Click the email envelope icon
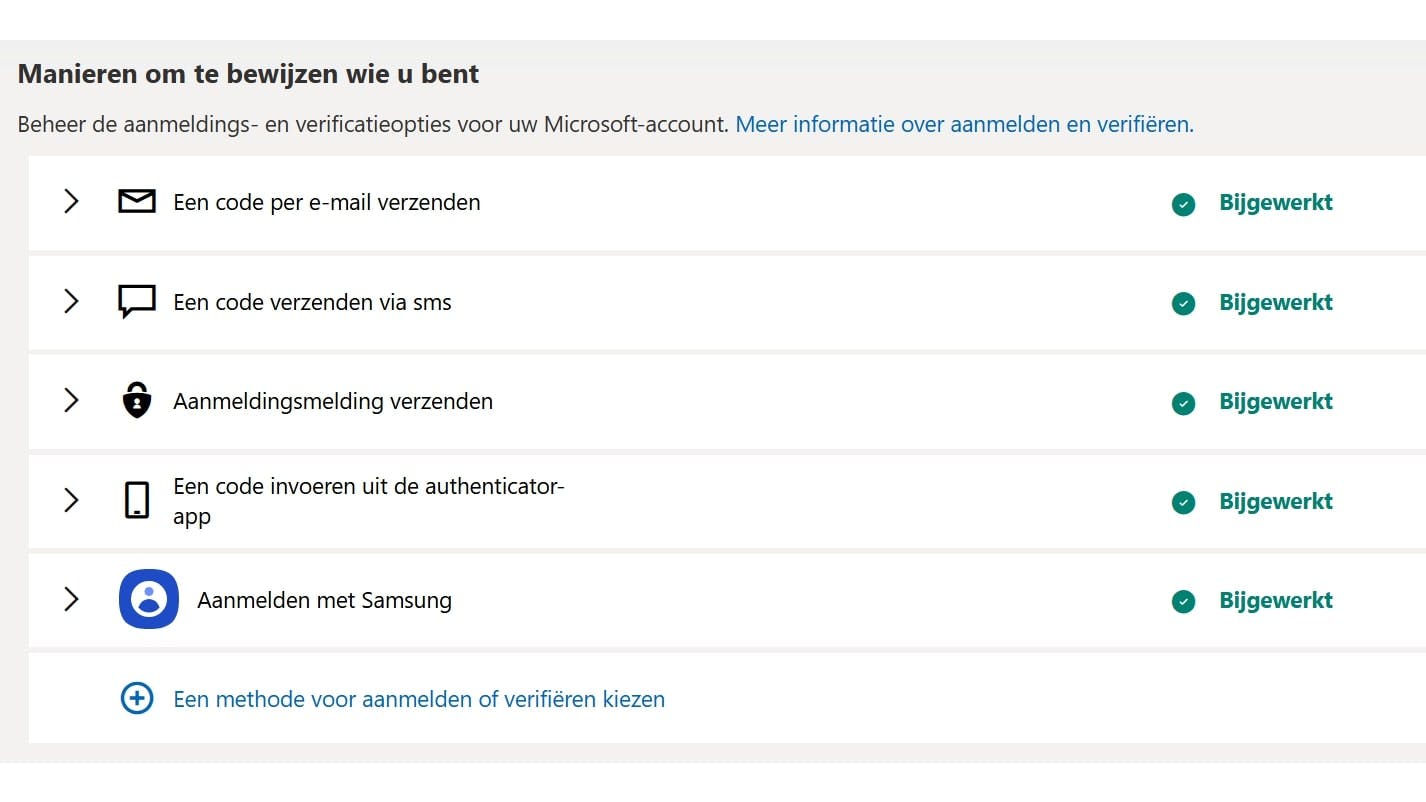 (137, 202)
